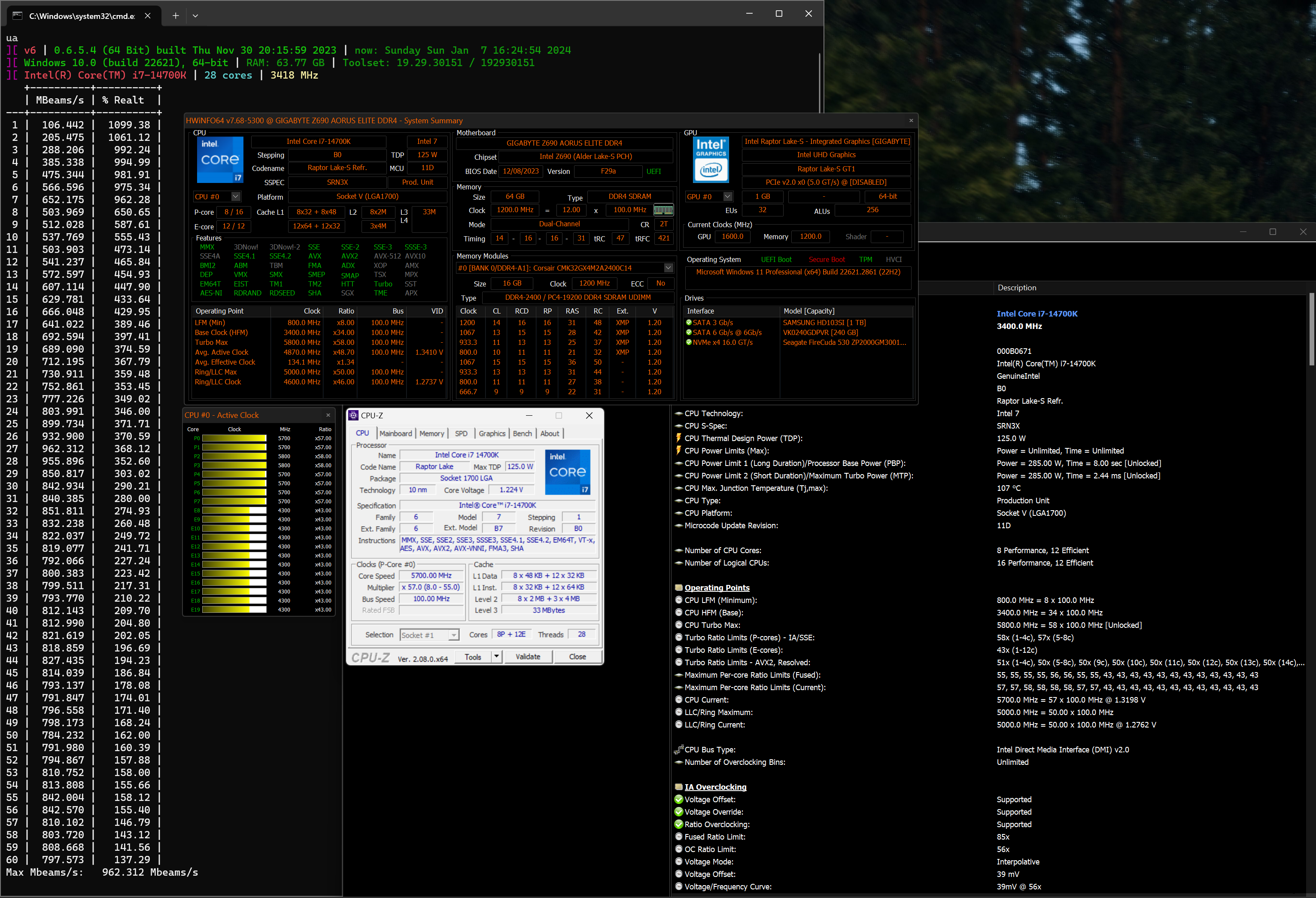
Task: Click the Tools button in CPU-Z
Action: point(473,657)
